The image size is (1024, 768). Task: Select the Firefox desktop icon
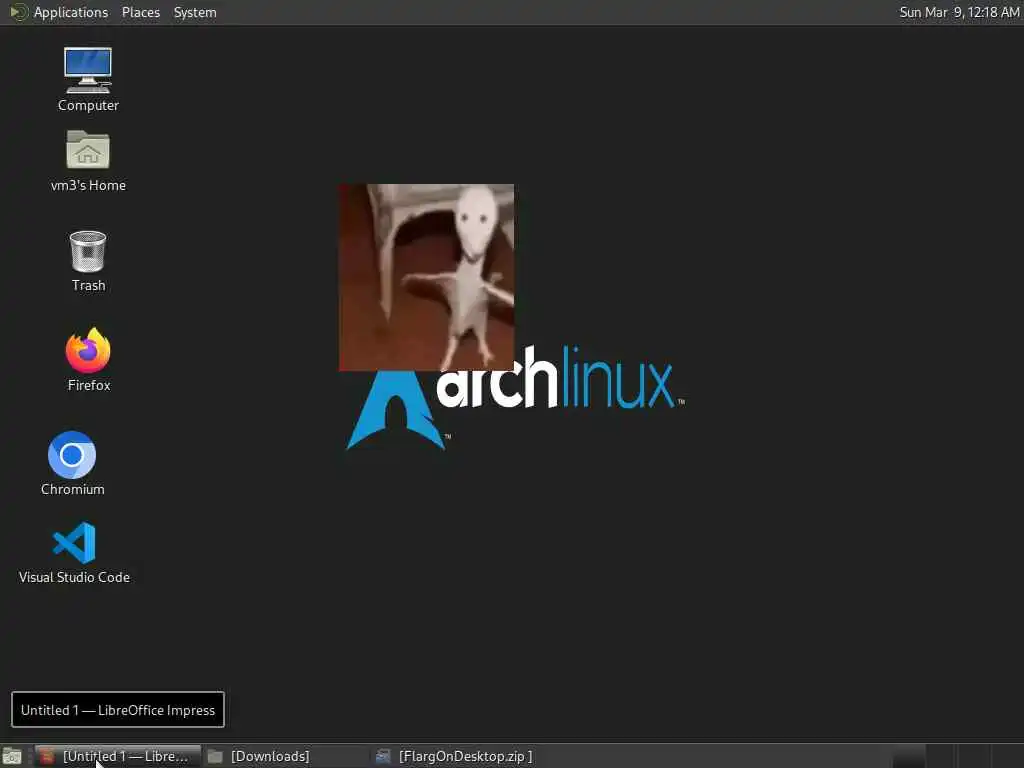coord(88,360)
